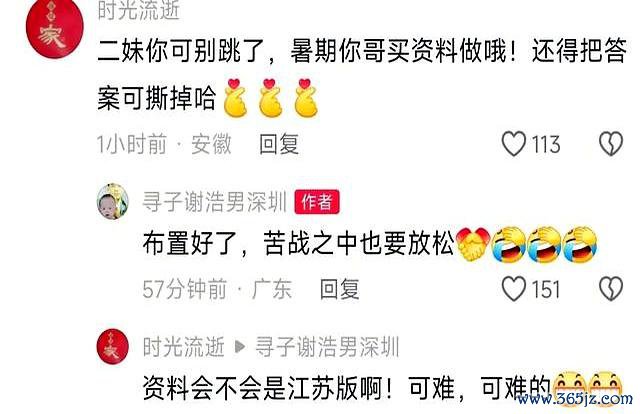Select the 151 like count
This screenshot has height=414, width=640.
click(x=545, y=289)
